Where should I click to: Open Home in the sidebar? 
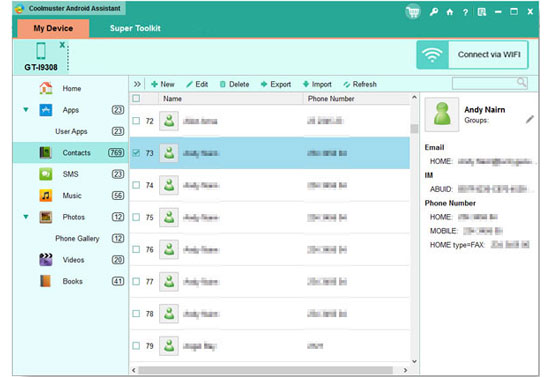(x=72, y=88)
